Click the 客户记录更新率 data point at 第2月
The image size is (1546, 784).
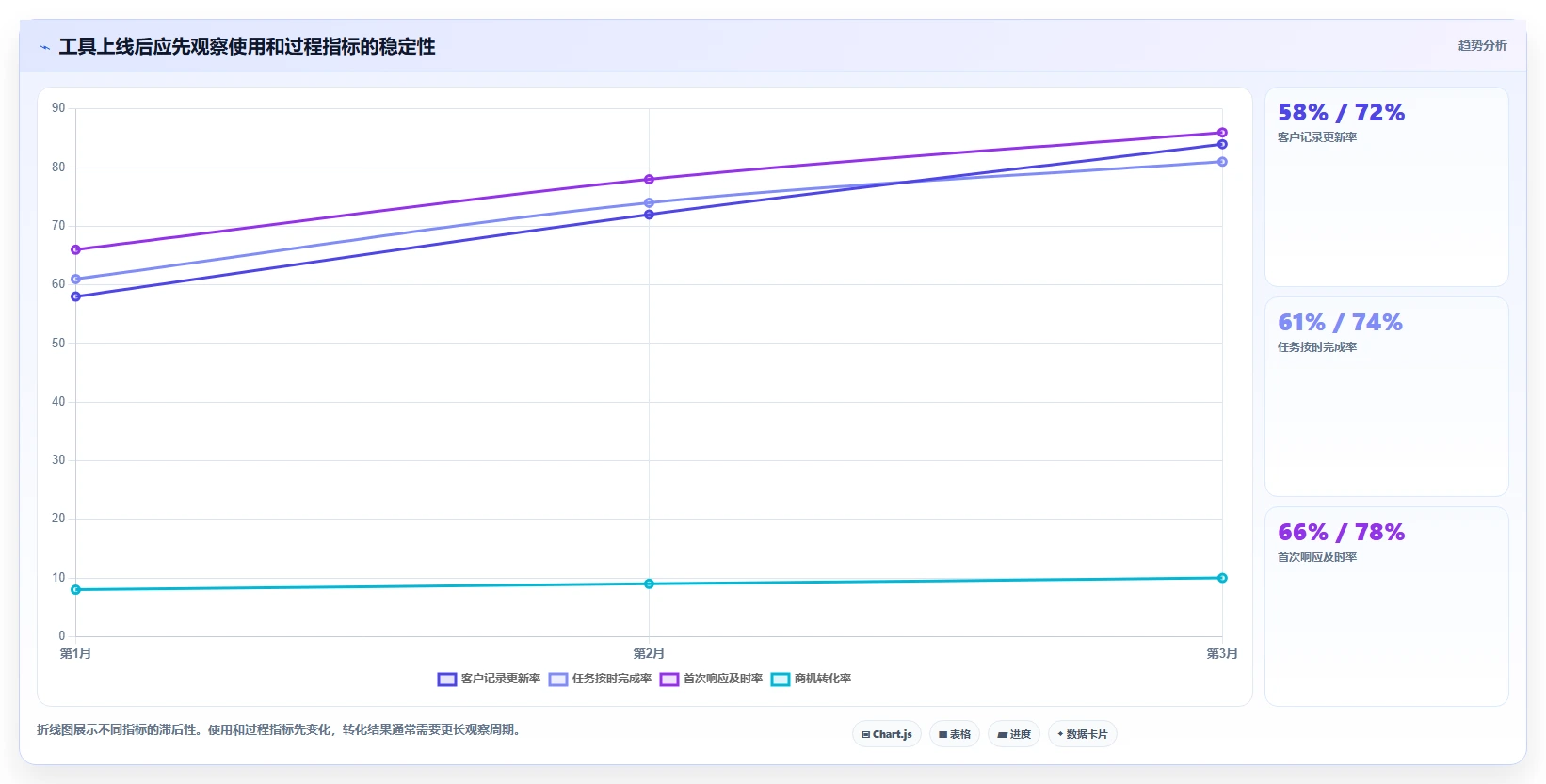[649, 215]
